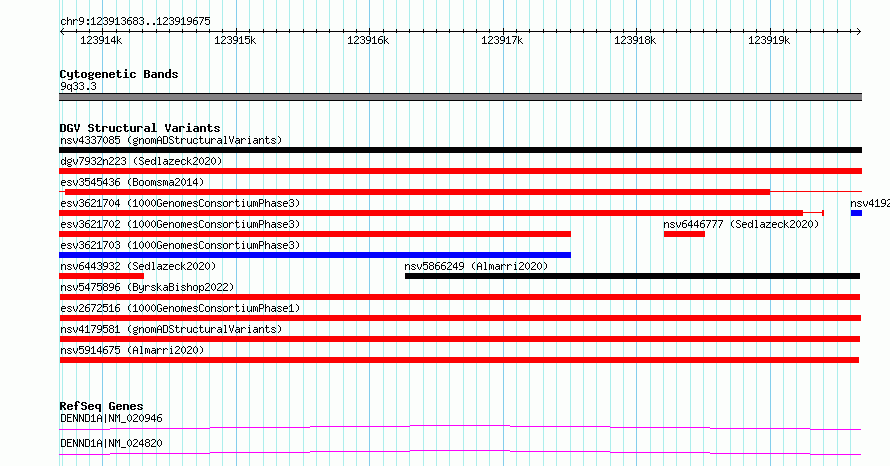Screen dimensions: 890x466
Task: Click label nsv6446777 (Sedlazeck2020)
Action: [741, 224]
